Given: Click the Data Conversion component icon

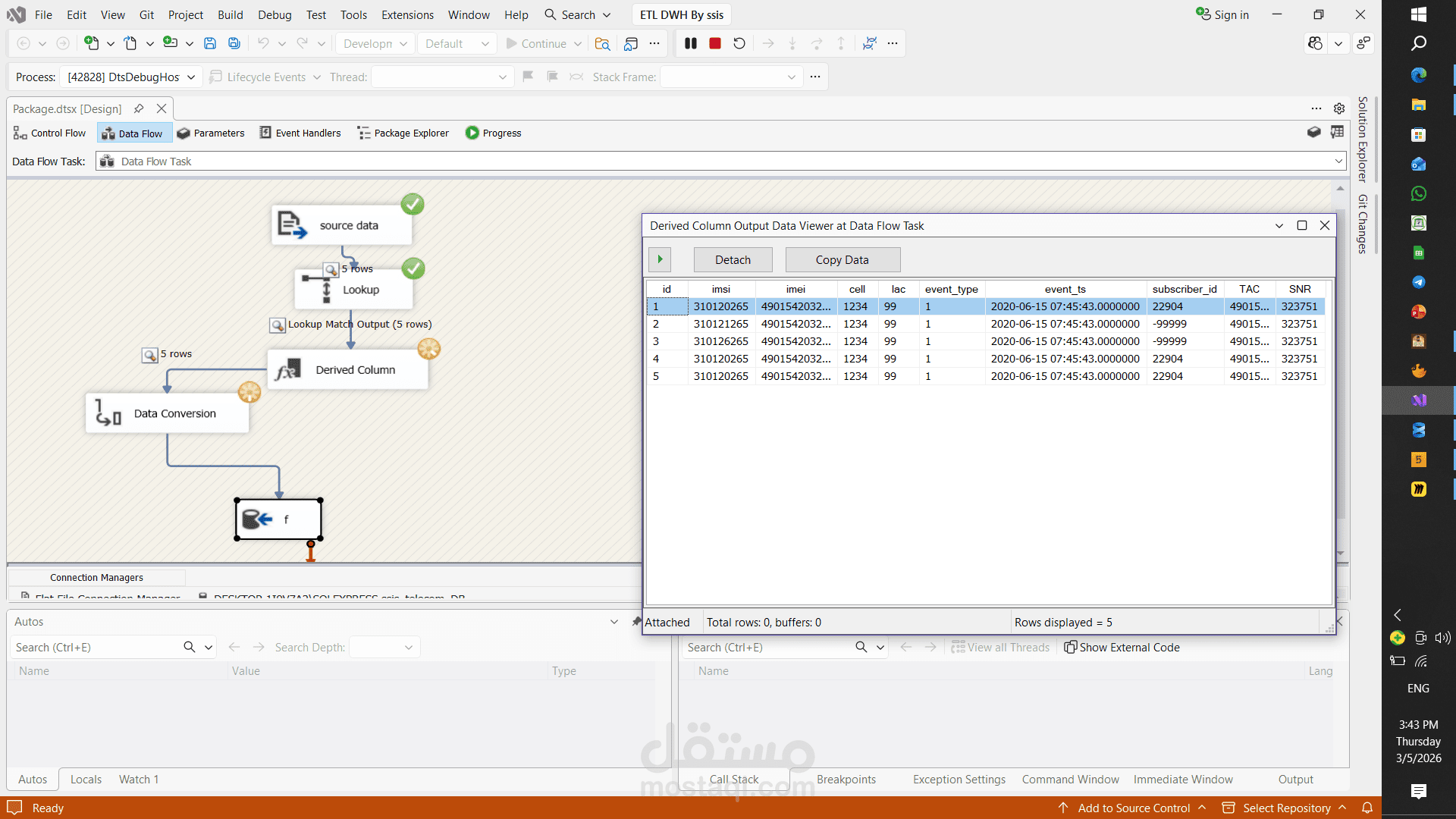Looking at the screenshot, I should pyautogui.click(x=108, y=414).
